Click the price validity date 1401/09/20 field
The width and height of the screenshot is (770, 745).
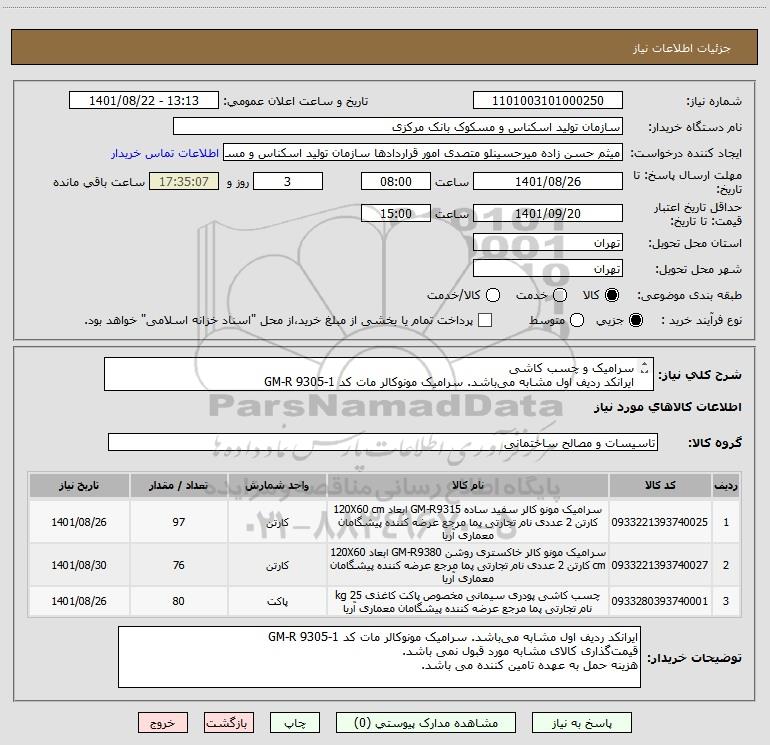tap(548, 213)
